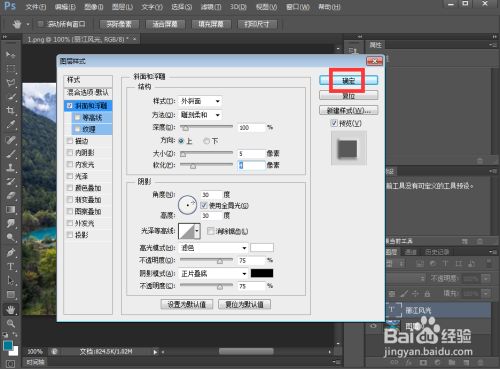Uncheck the 斜面和浮雕 style checkbox
The height and width of the screenshot is (369, 500).
pos(69,106)
